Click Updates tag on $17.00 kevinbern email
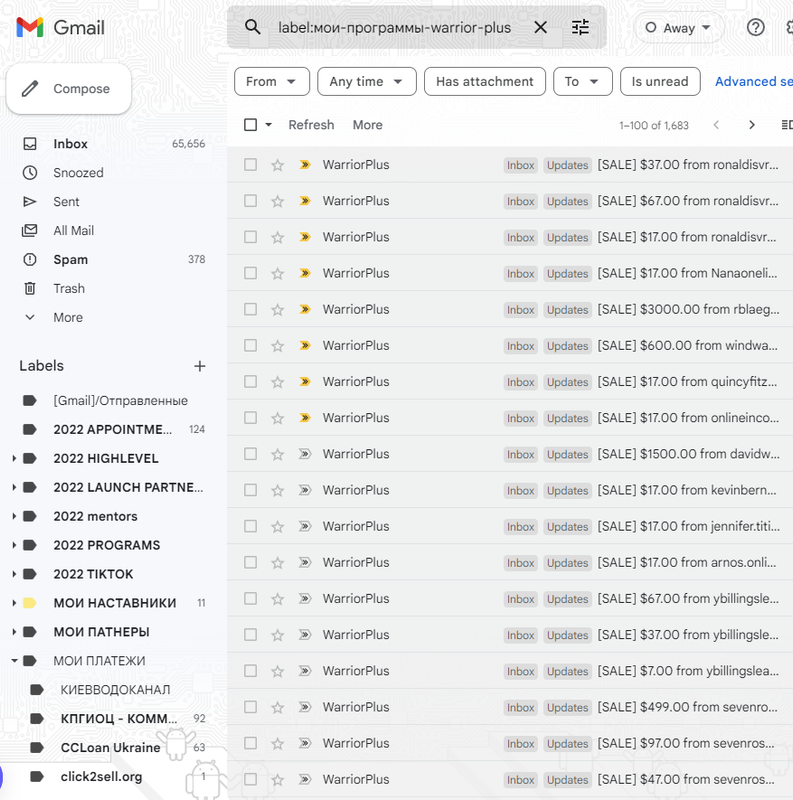This screenshot has height=800, width=793. tap(567, 491)
